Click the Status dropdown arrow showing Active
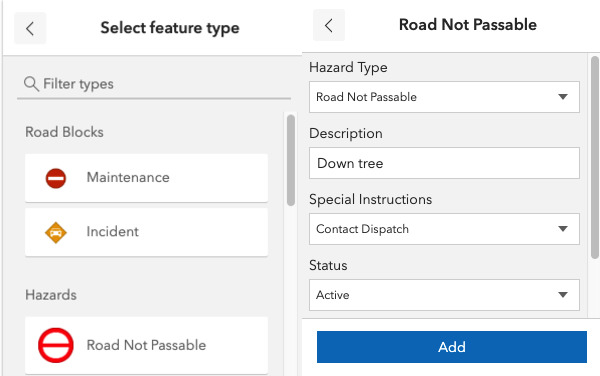The height and width of the screenshot is (376, 600). (x=562, y=295)
